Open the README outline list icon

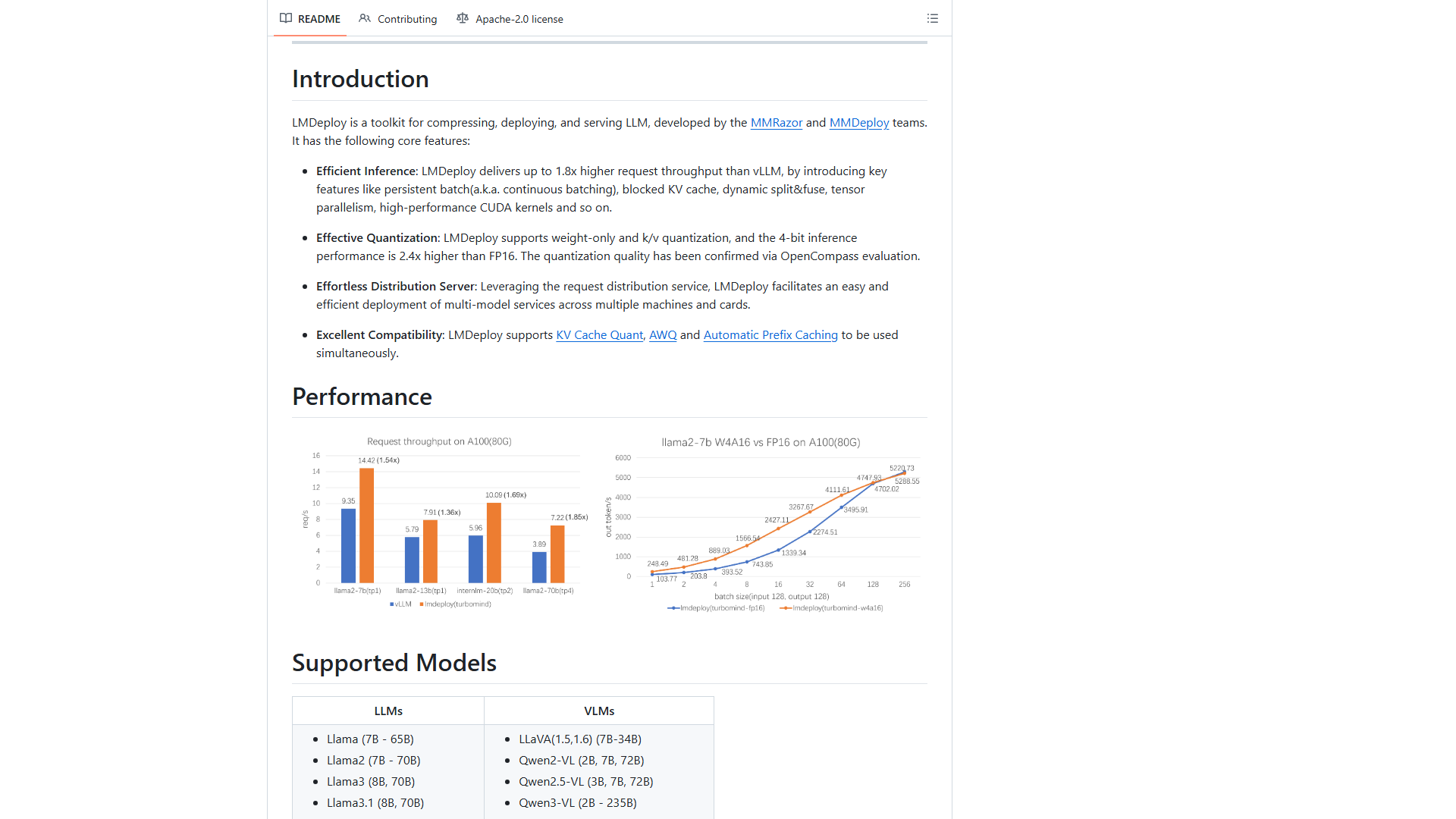[932, 18]
